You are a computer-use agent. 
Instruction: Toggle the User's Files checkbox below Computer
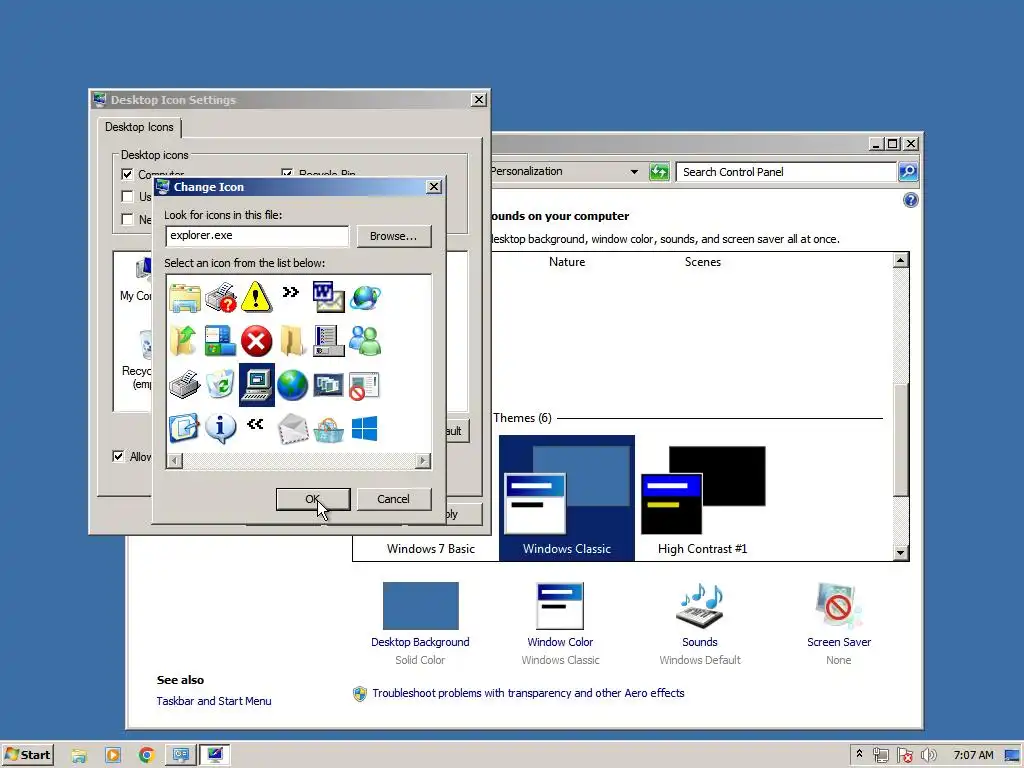(127, 197)
